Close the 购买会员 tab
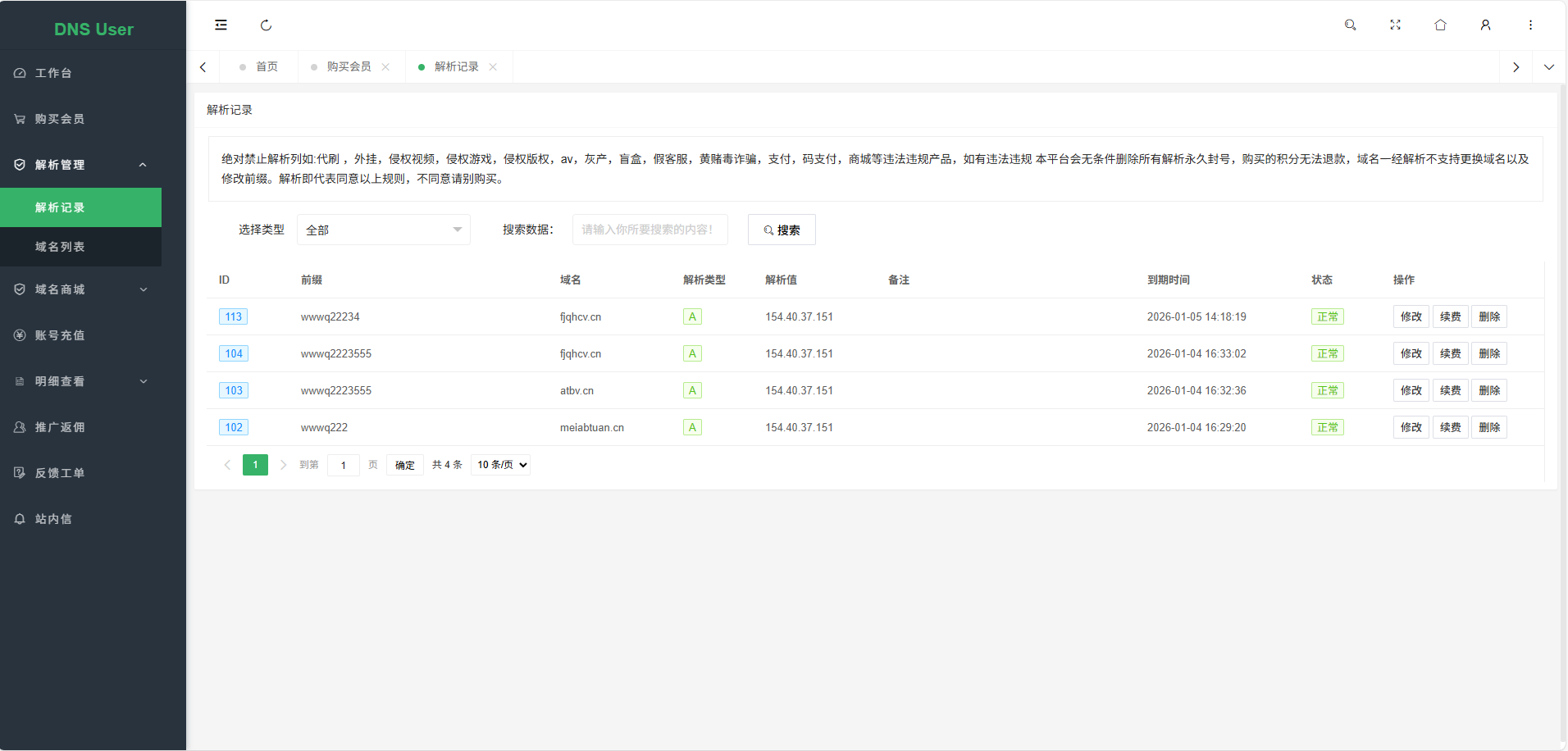This screenshot has height=751, width=1568. [385, 67]
